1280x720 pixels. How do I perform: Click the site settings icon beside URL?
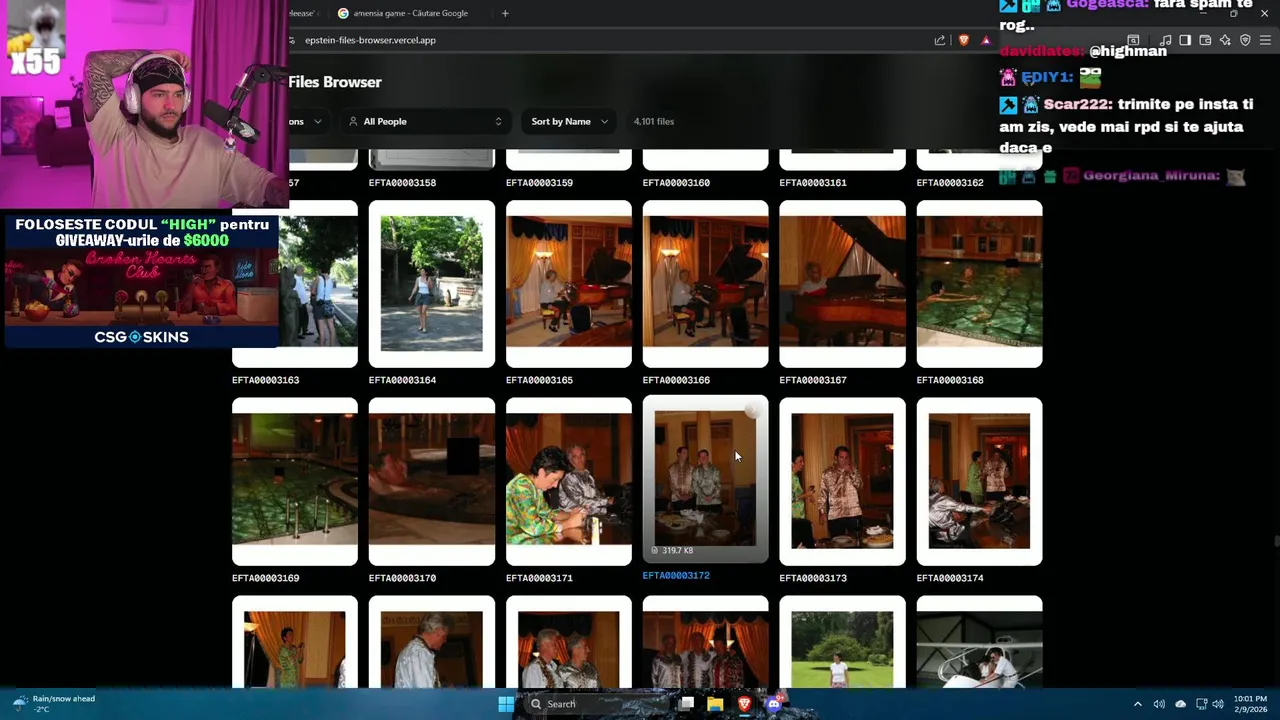[292, 40]
